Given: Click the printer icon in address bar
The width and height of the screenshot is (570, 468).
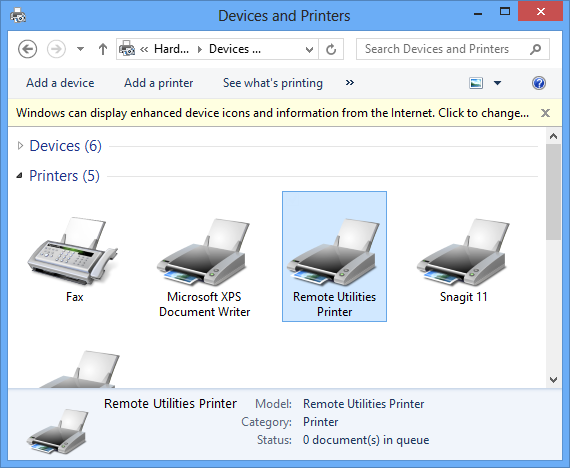Looking at the screenshot, I should click(127, 49).
